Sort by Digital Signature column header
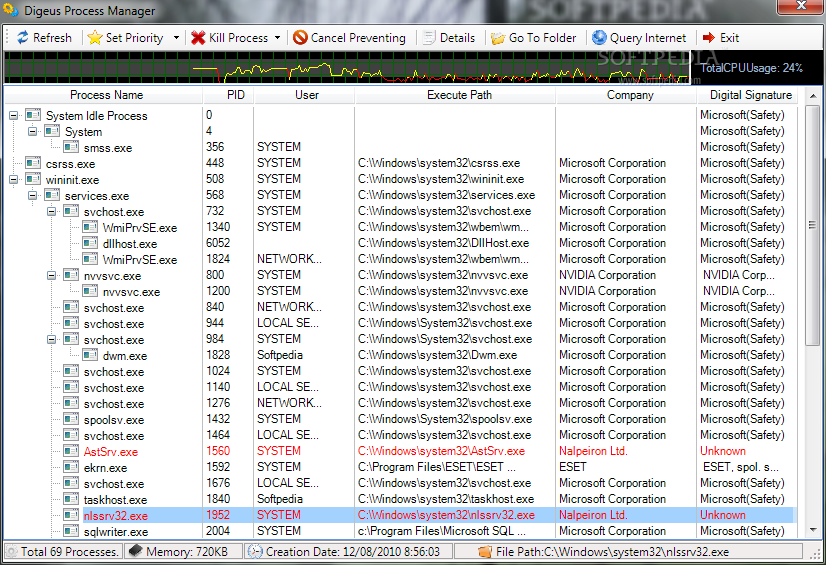The image size is (826, 565). (748, 95)
